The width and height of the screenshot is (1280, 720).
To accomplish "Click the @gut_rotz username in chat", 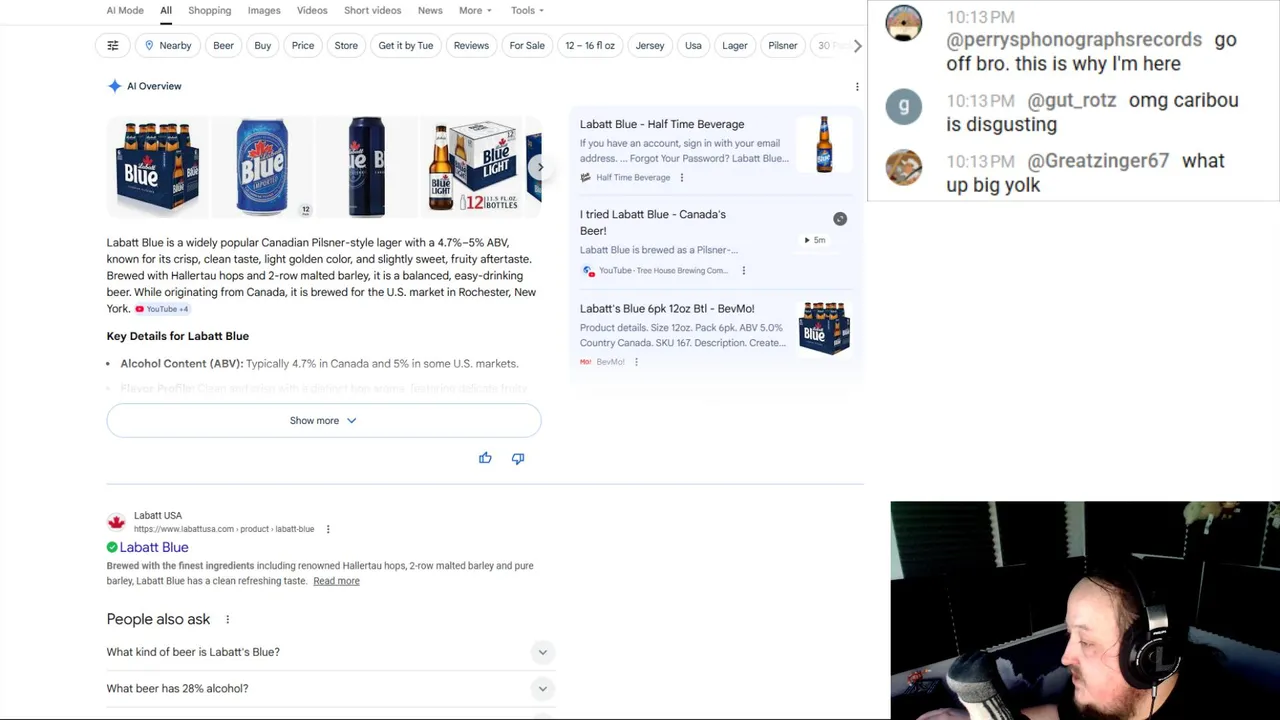I will (x=1072, y=100).
